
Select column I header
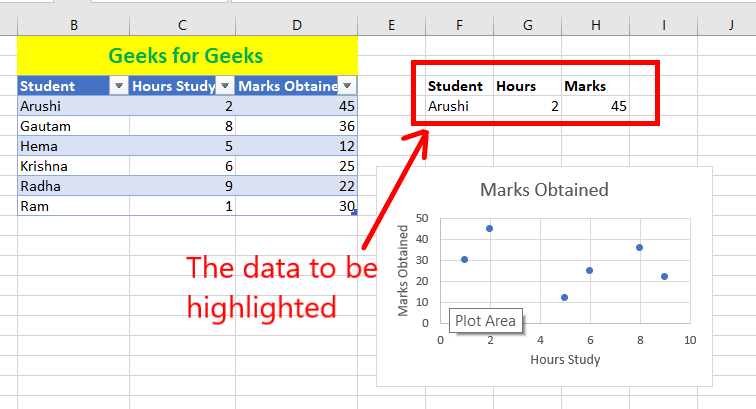[x=663, y=25]
